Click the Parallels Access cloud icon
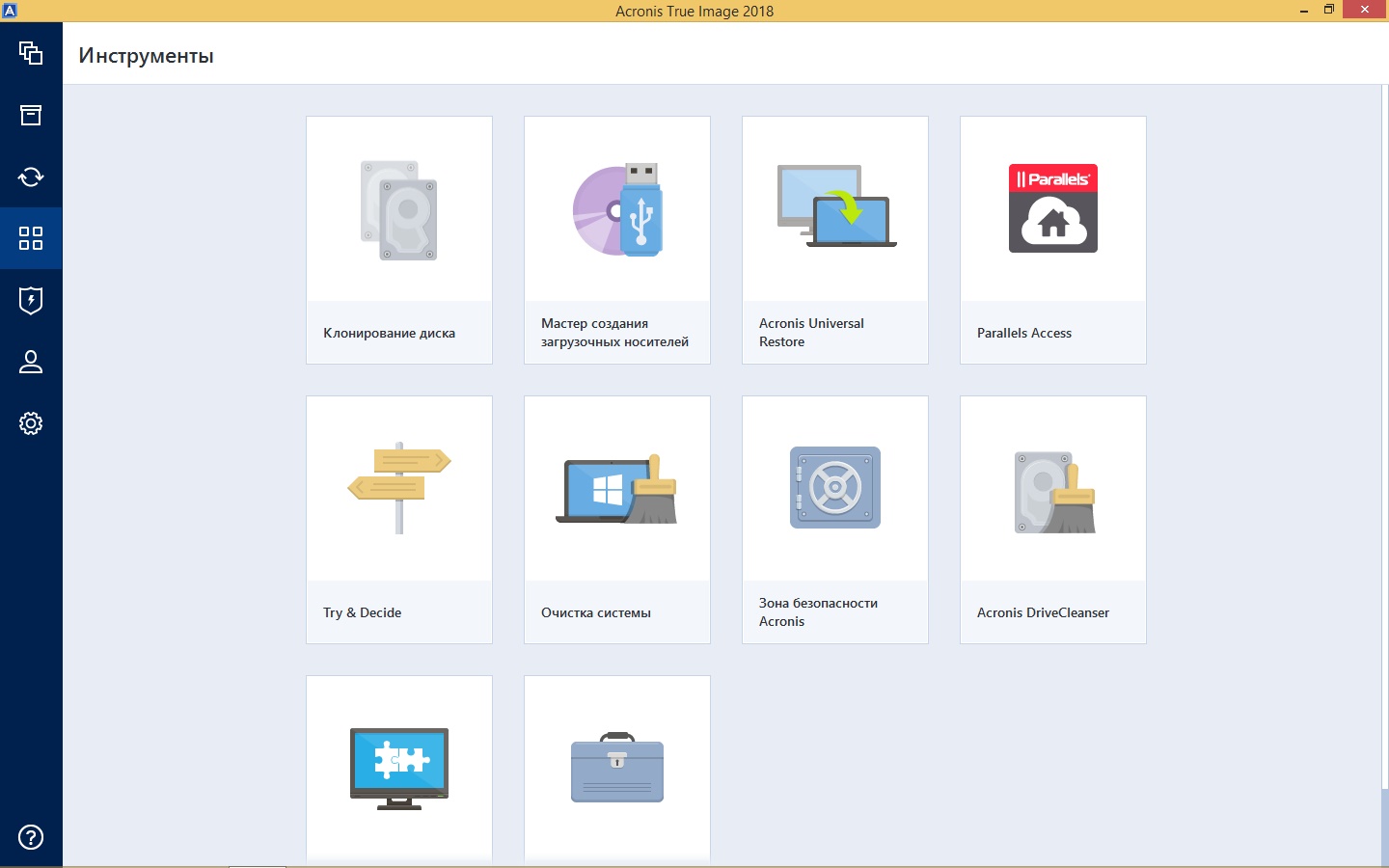1389x868 pixels. [1053, 208]
